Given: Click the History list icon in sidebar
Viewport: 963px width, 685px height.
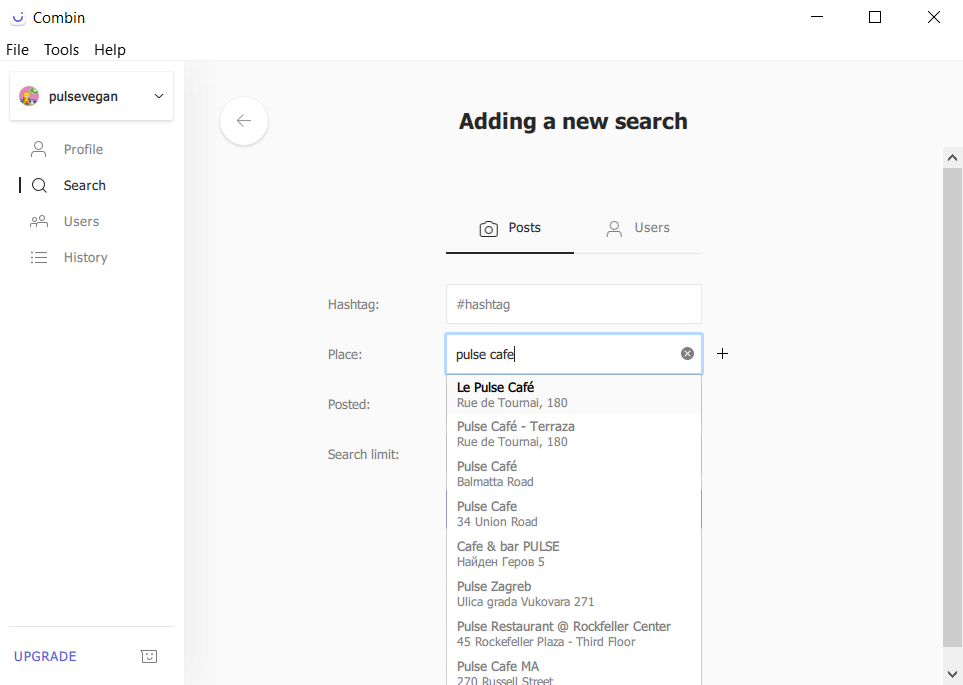Looking at the screenshot, I should tap(39, 257).
